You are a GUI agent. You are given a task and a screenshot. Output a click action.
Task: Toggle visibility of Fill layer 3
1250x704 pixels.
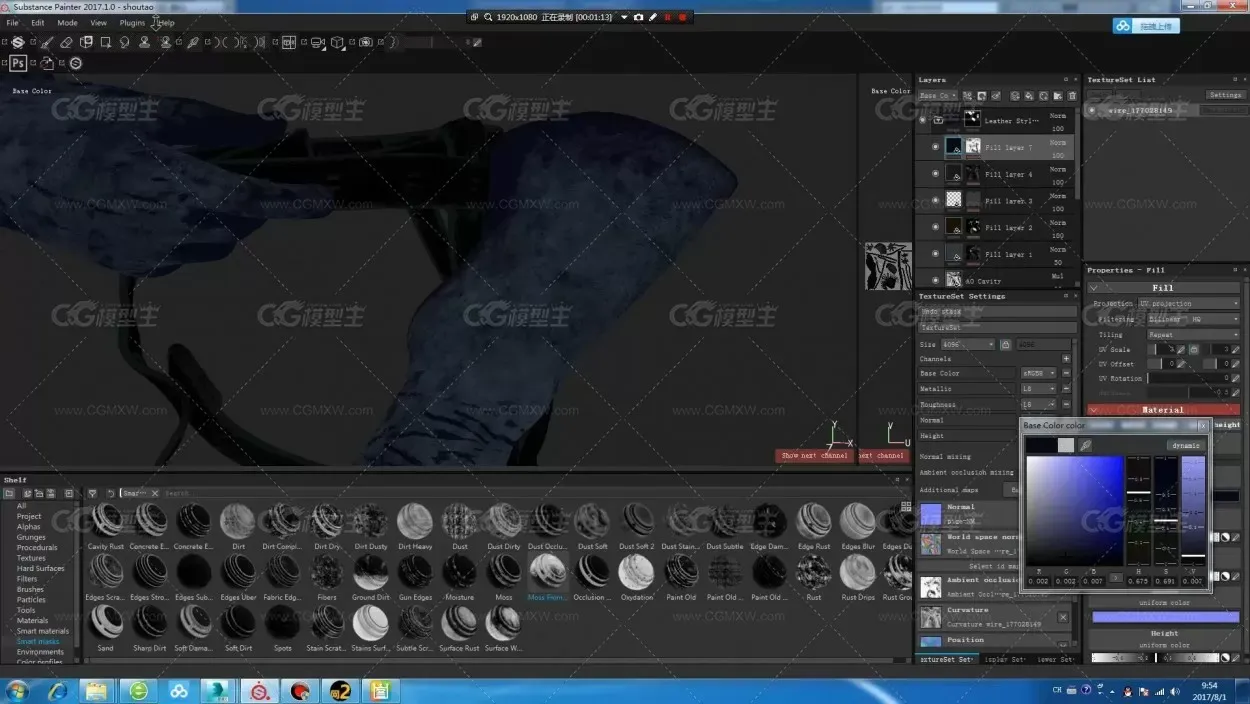[x=935, y=200]
